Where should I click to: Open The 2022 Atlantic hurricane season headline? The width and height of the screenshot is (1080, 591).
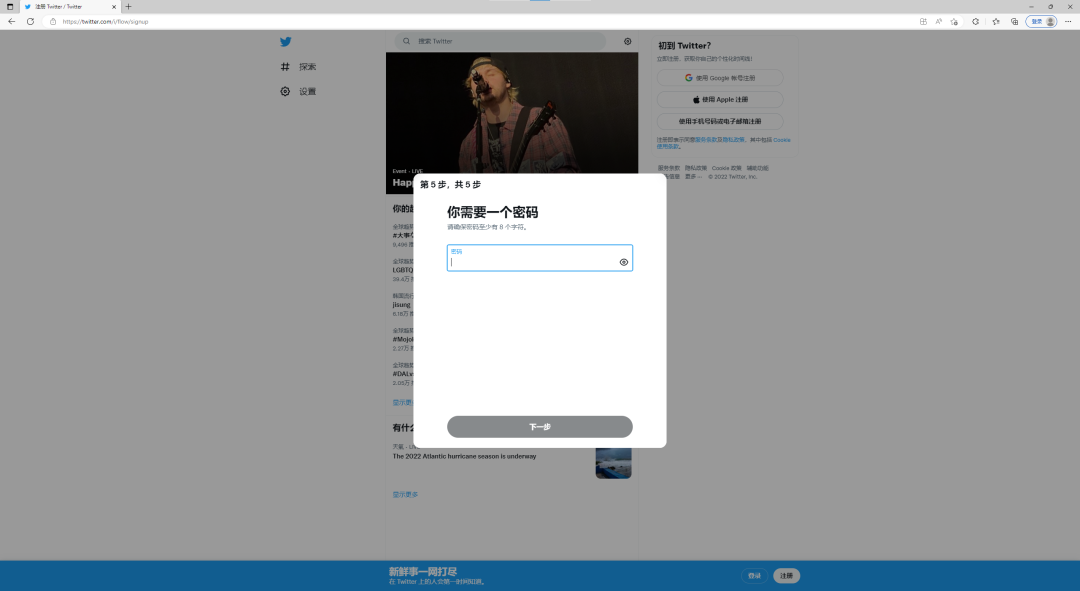pos(464,456)
